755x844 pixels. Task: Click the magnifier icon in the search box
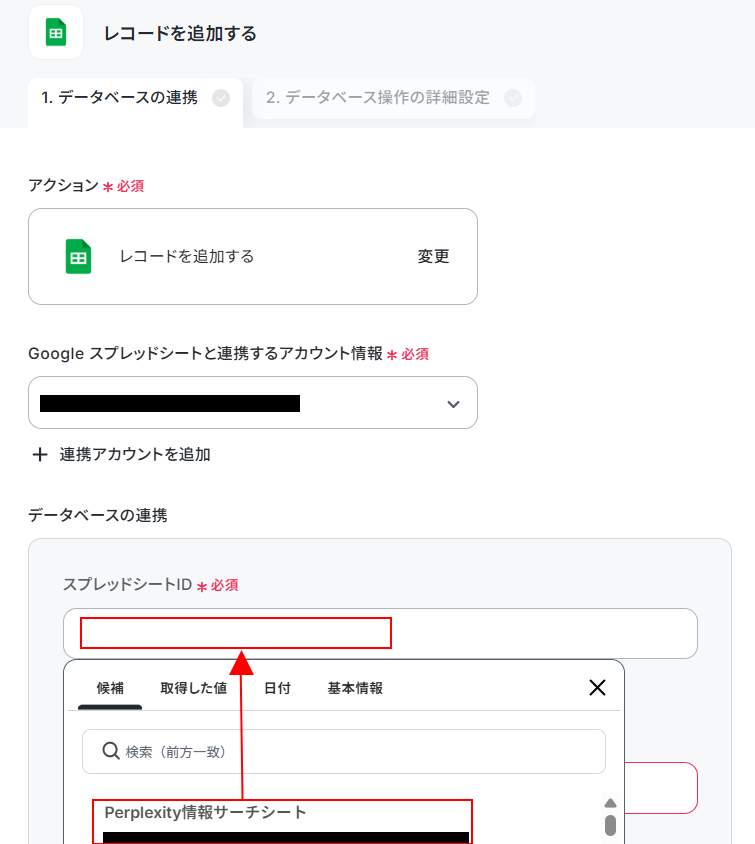110,750
